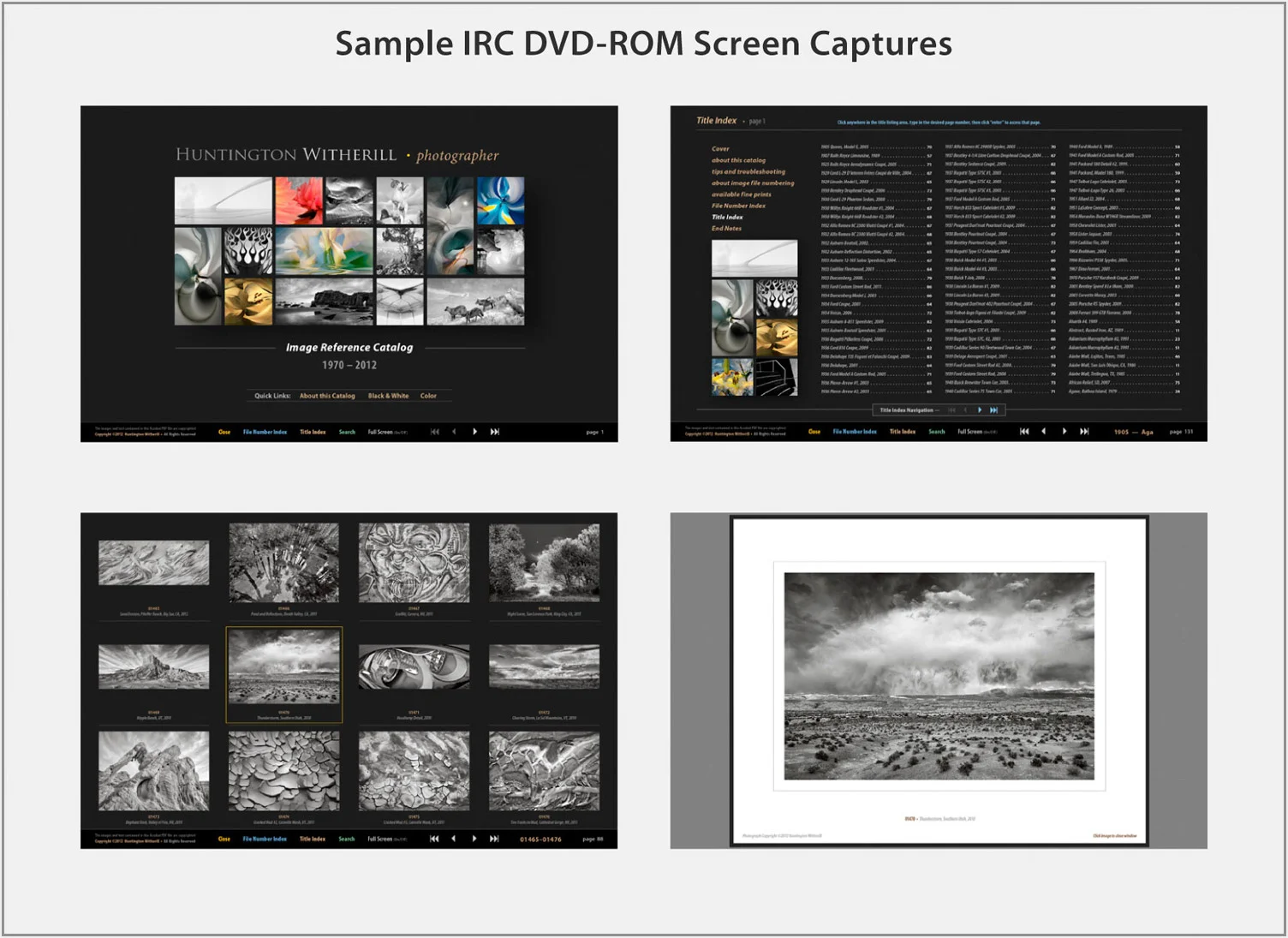
Task: Select Cover in Title Index sidebar
Action: coord(720,149)
